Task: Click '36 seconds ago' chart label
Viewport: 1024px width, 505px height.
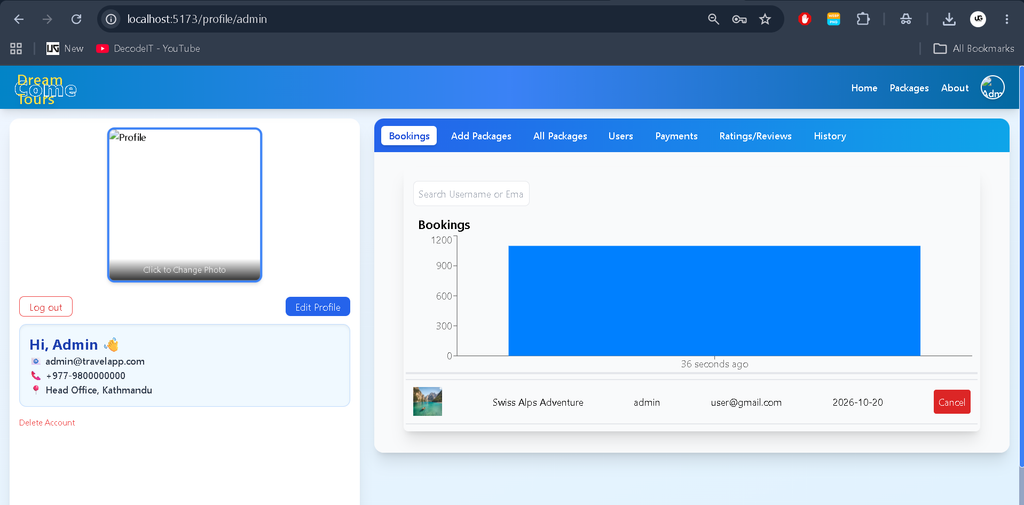Action: point(714,364)
